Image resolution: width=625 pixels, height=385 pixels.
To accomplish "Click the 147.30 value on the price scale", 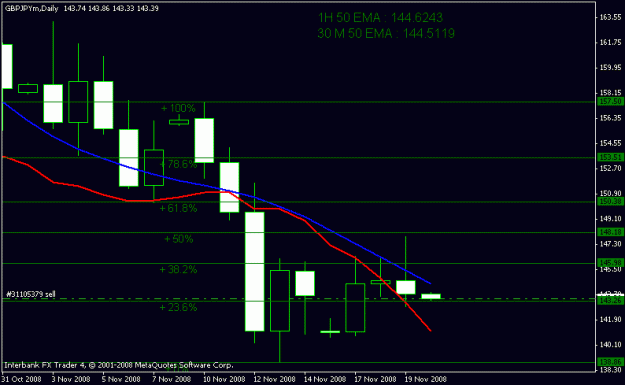I will pyautogui.click(x=610, y=244).
